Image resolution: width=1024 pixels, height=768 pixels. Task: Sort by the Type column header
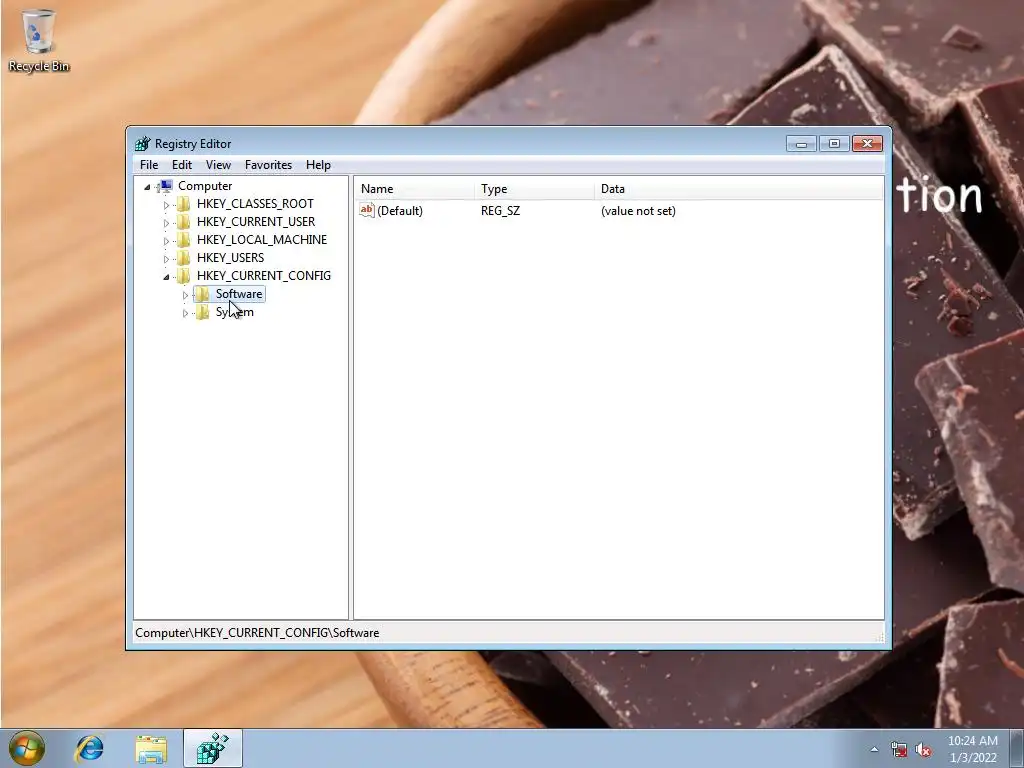tap(535, 189)
